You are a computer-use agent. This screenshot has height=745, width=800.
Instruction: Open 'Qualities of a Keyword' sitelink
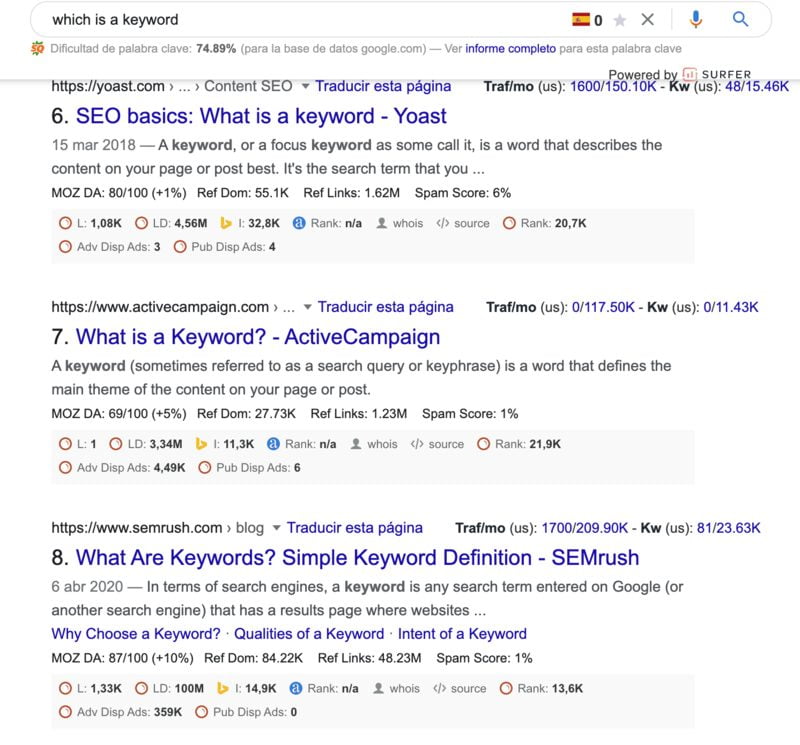click(309, 634)
